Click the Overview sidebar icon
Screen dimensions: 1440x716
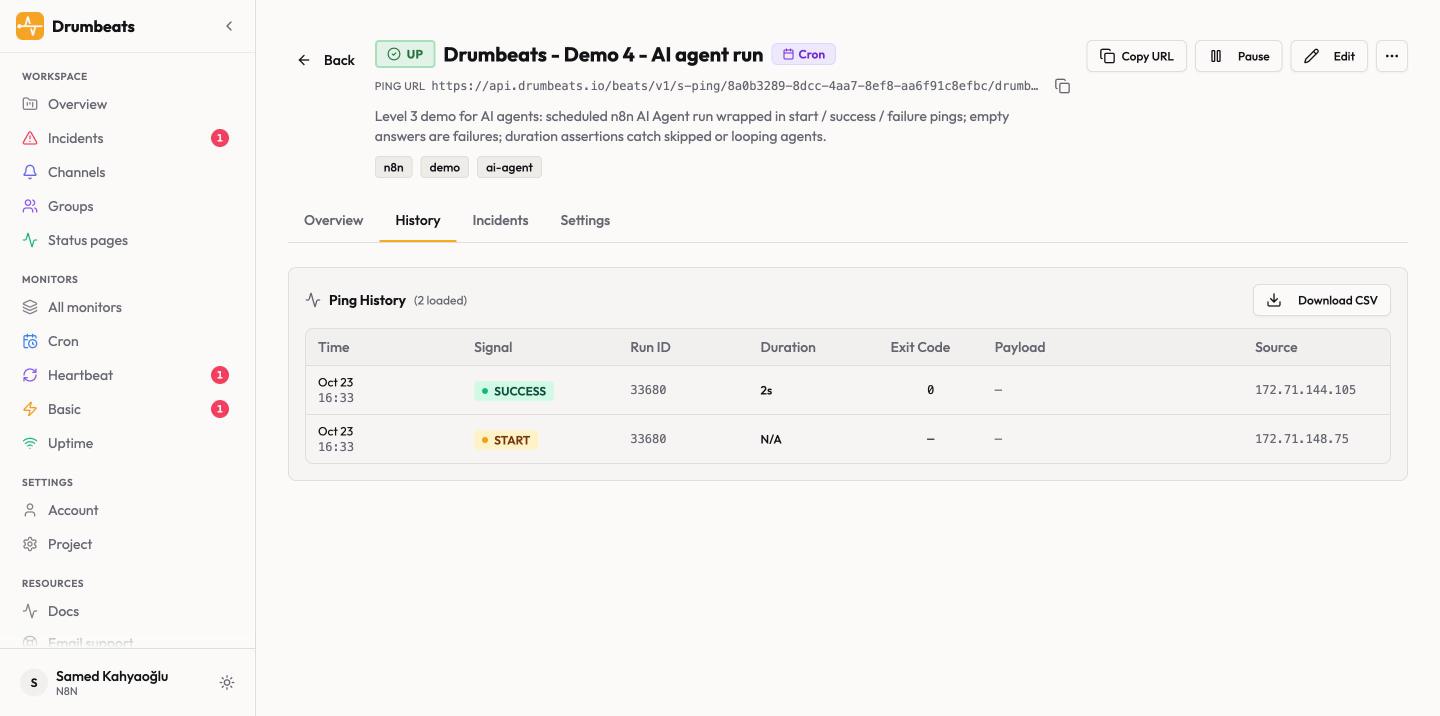coord(30,104)
